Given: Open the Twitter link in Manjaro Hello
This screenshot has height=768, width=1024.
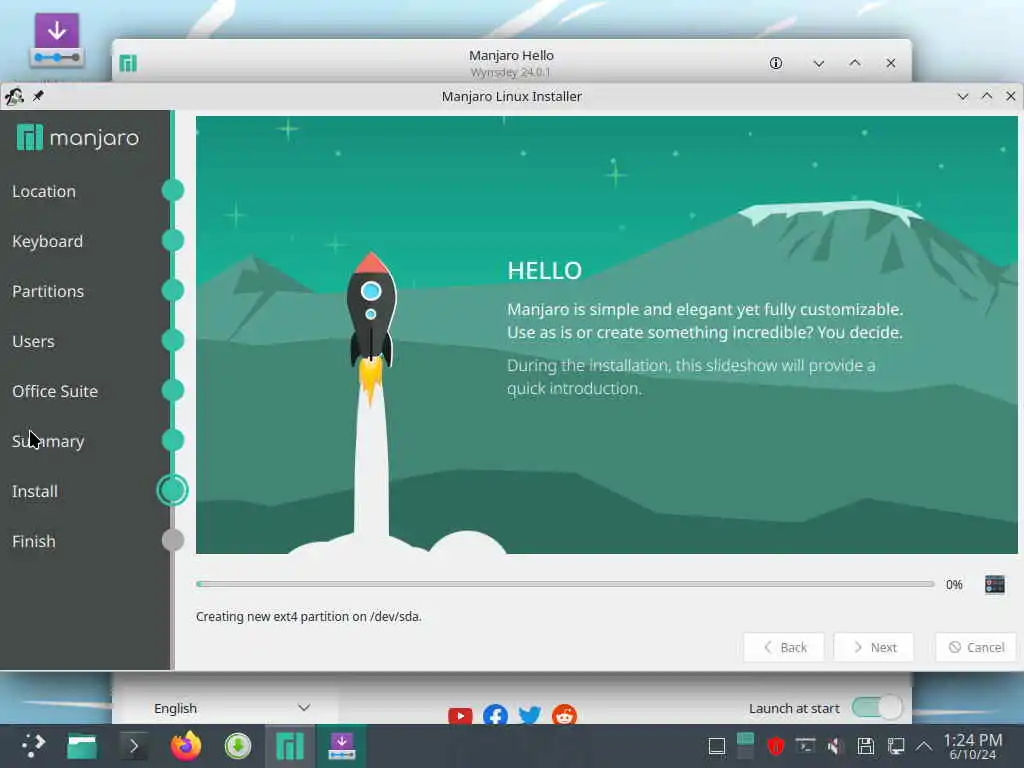Looking at the screenshot, I should [x=530, y=716].
